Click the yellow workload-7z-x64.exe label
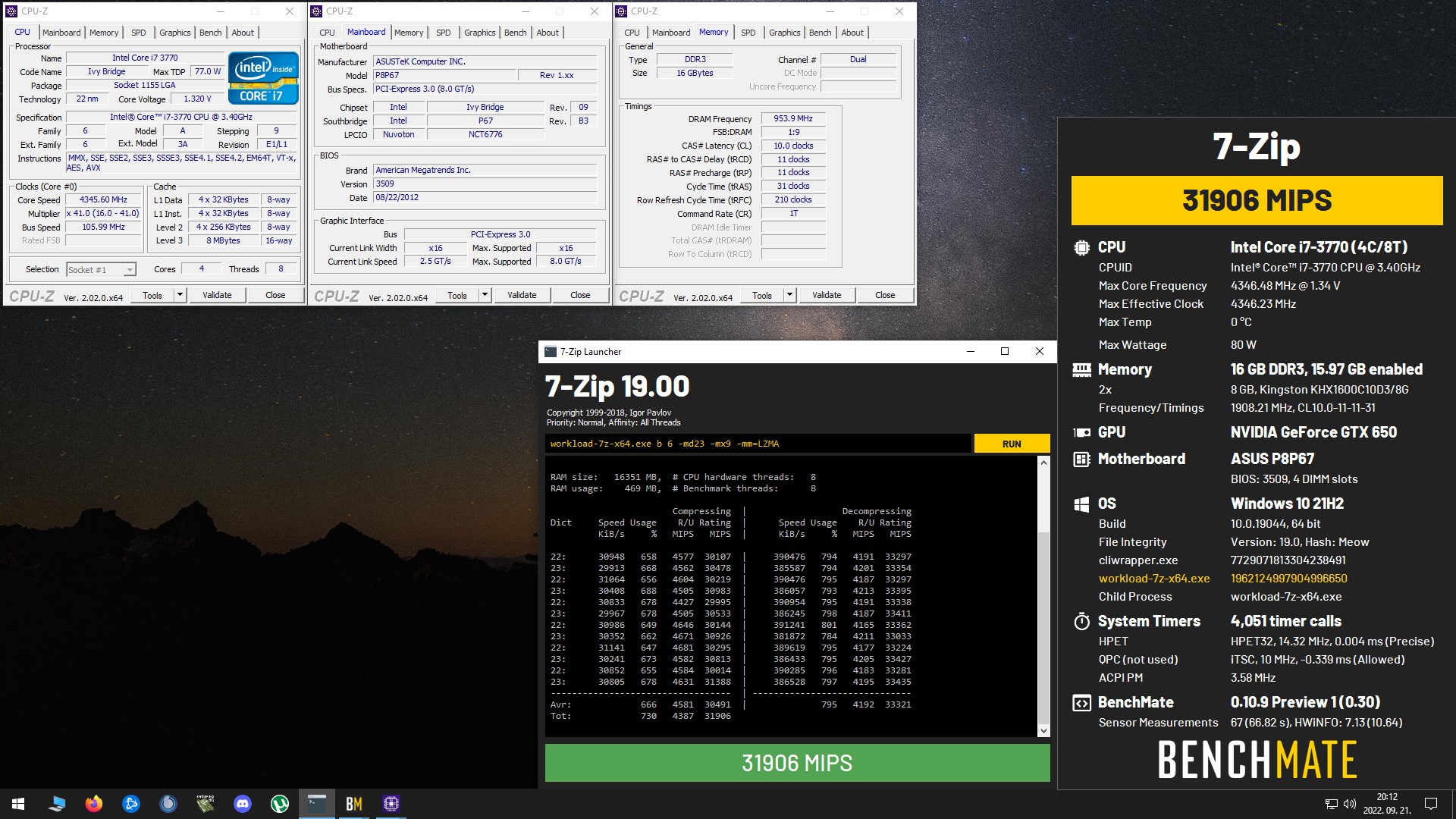This screenshot has width=1456, height=819. coord(1154,579)
